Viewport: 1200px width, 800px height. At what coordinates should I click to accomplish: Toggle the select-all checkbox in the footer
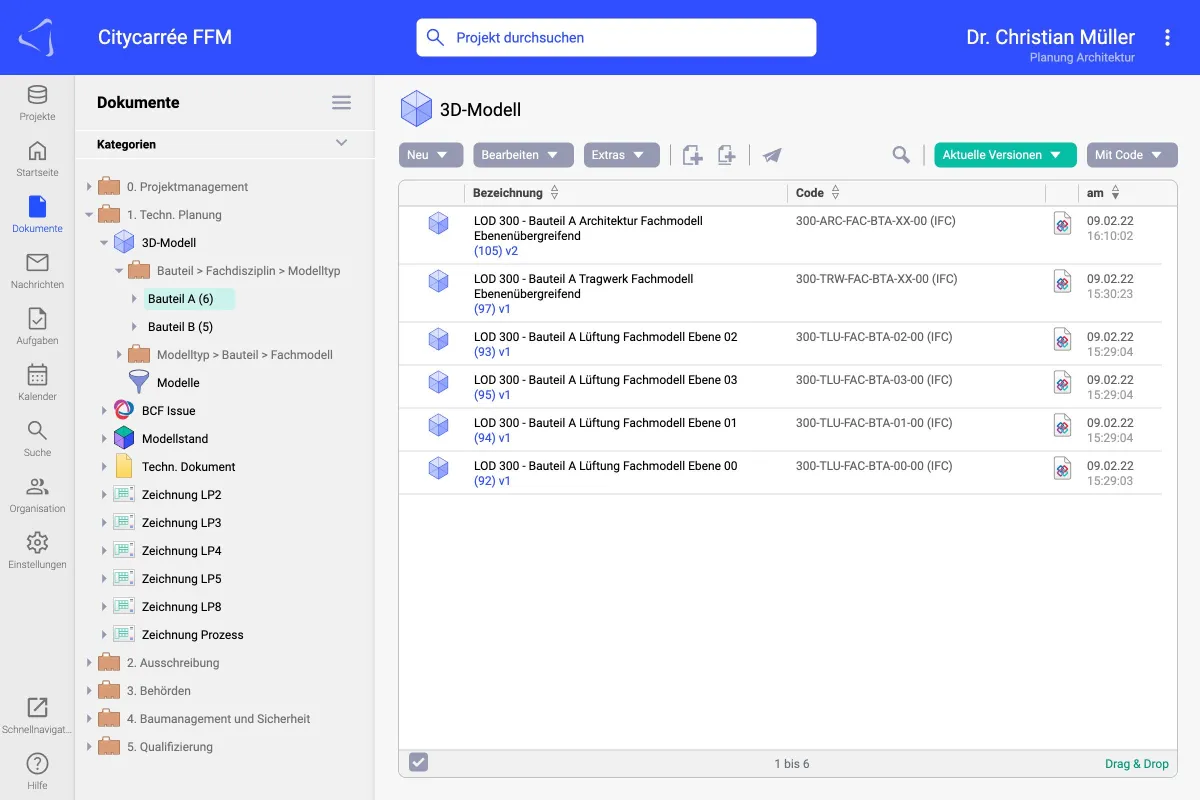419,763
